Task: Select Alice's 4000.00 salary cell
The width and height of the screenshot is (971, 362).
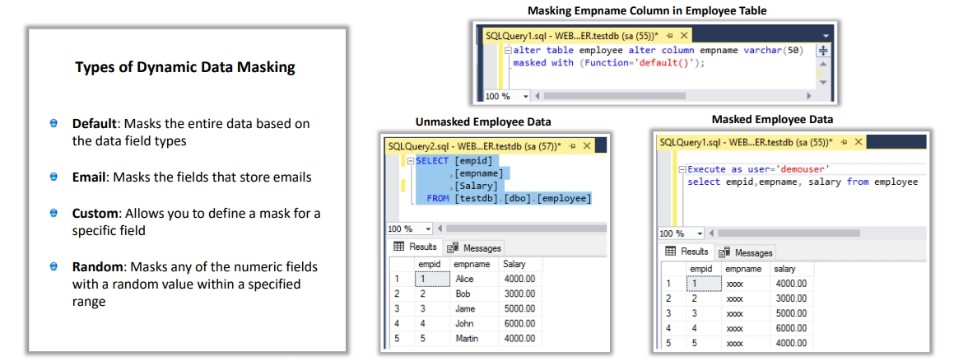Action: (520, 279)
